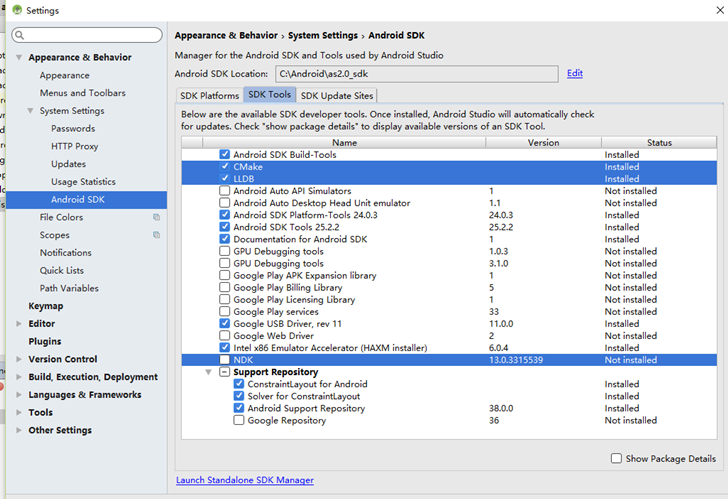Viewport: 728px width, 499px height.
Task: Uncheck the CMake checkbox
Action: pyautogui.click(x=225, y=166)
